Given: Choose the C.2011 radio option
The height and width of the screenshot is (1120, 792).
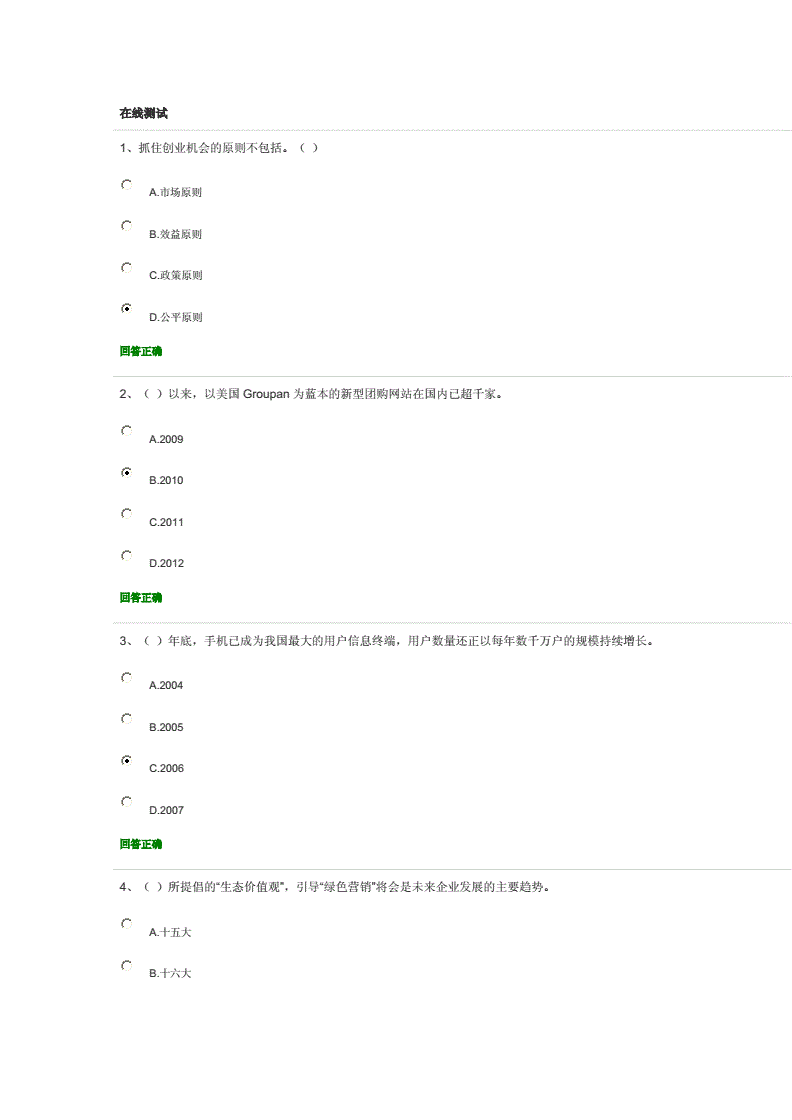Looking at the screenshot, I should tap(126, 514).
